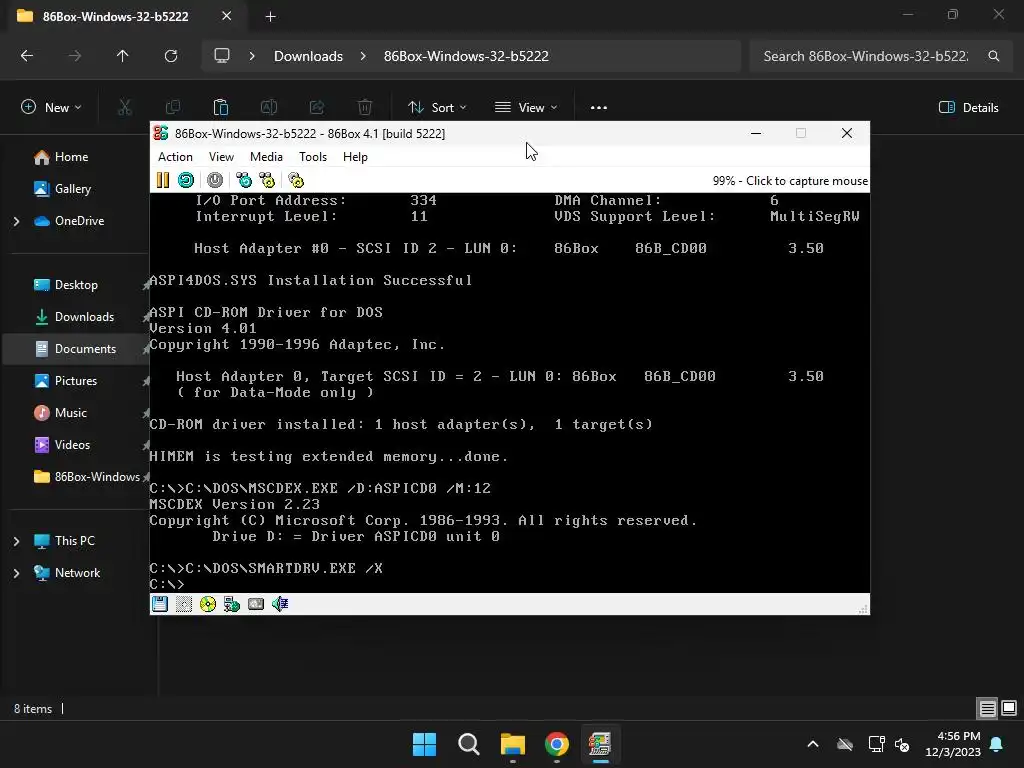
Task: Click the See more ellipsis button
Action: (x=599, y=108)
